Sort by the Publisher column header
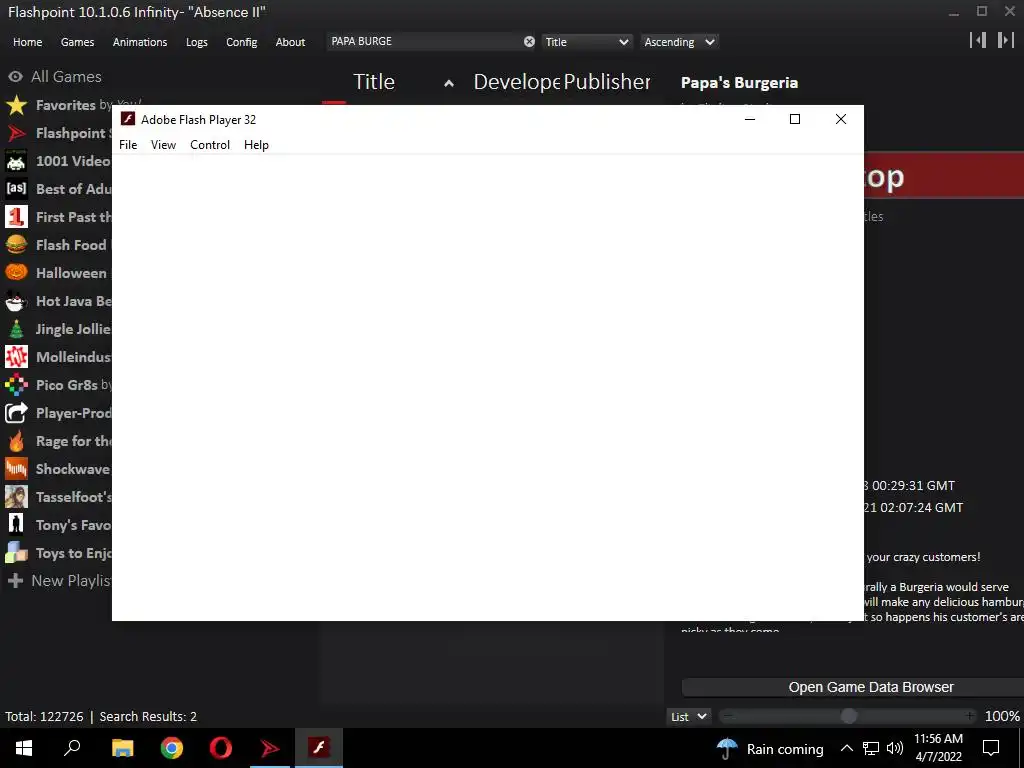The image size is (1024, 768). point(607,82)
